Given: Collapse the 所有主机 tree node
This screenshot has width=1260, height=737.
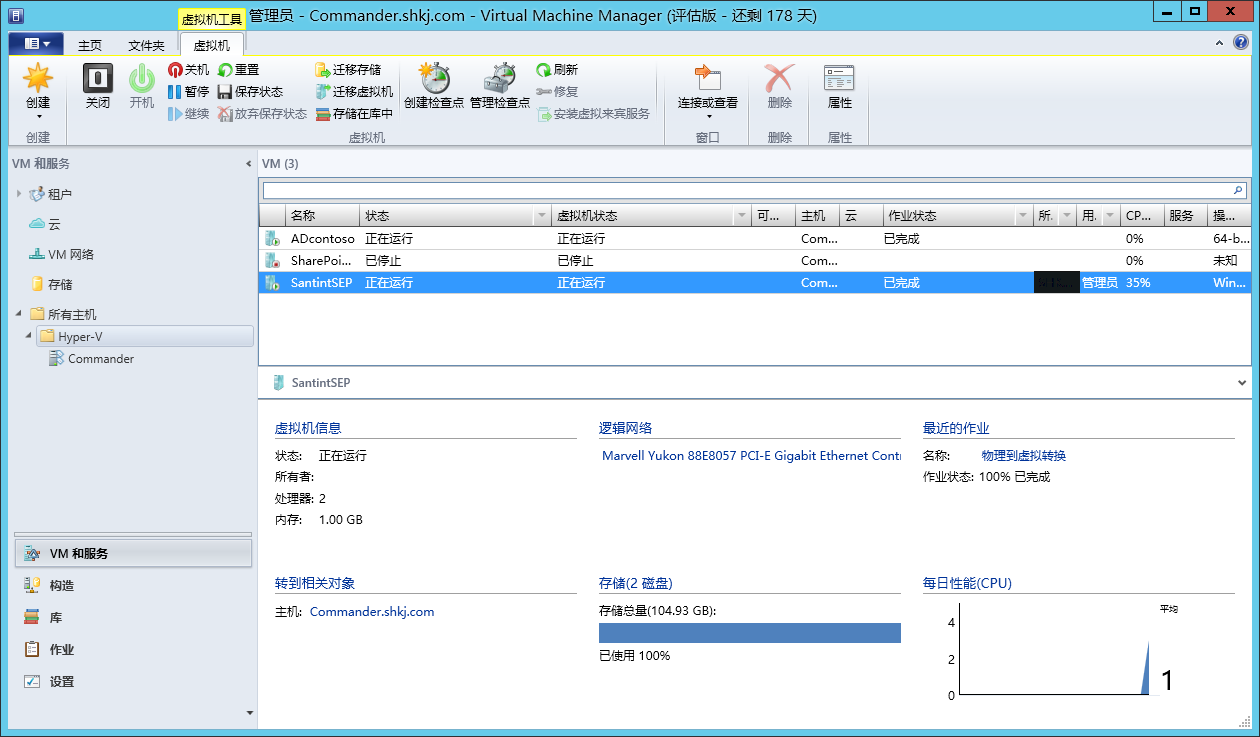Looking at the screenshot, I should pos(19,314).
